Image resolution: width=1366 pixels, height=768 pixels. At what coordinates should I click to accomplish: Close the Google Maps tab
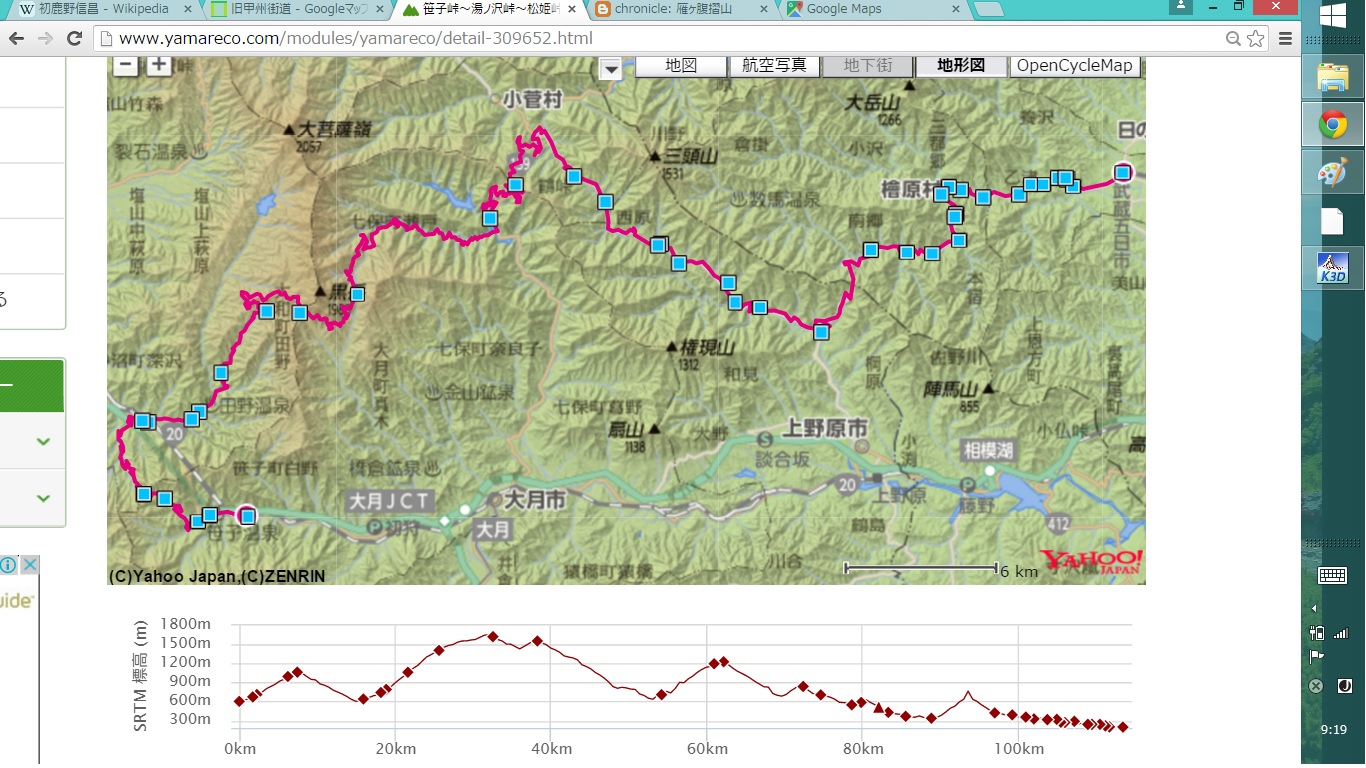pyautogui.click(x=955, y=9)
